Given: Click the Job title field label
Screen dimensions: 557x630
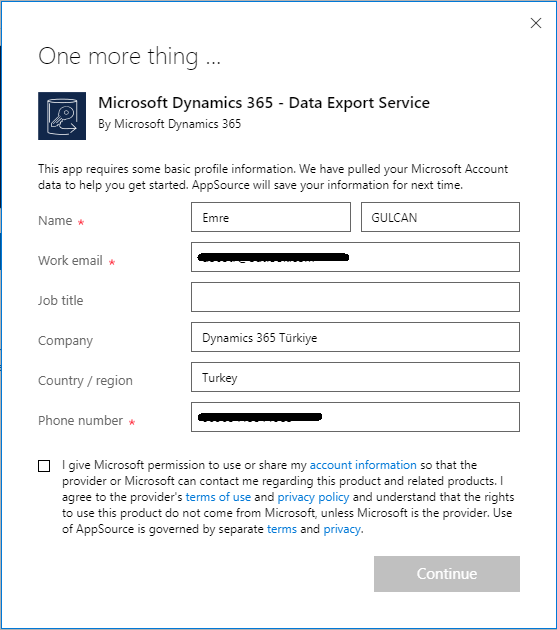Looking at the screenshot, I should click(61, 301).
